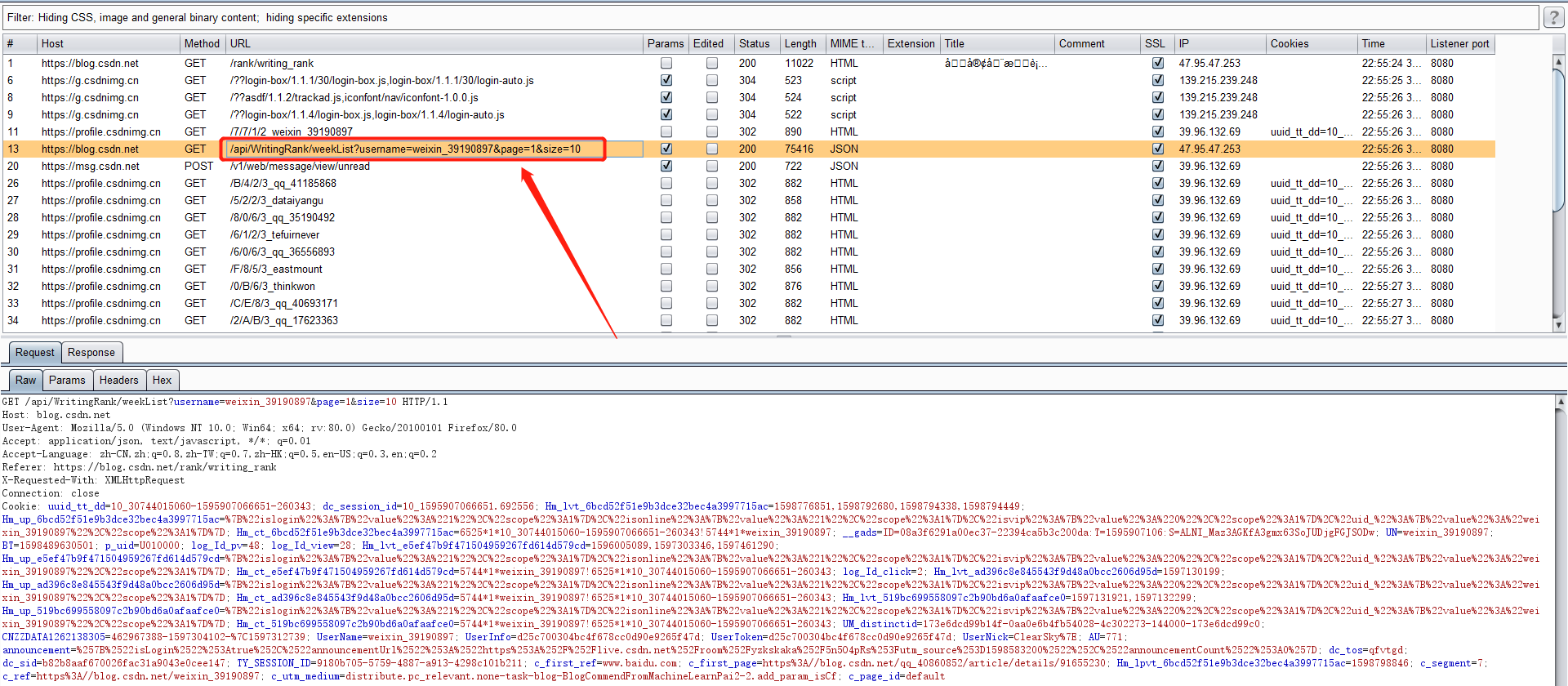This screenshot has width=1568, height=686.
Task: Select the /6/1/2/3_tefuirnever request row
Action: tap(748, 234)
